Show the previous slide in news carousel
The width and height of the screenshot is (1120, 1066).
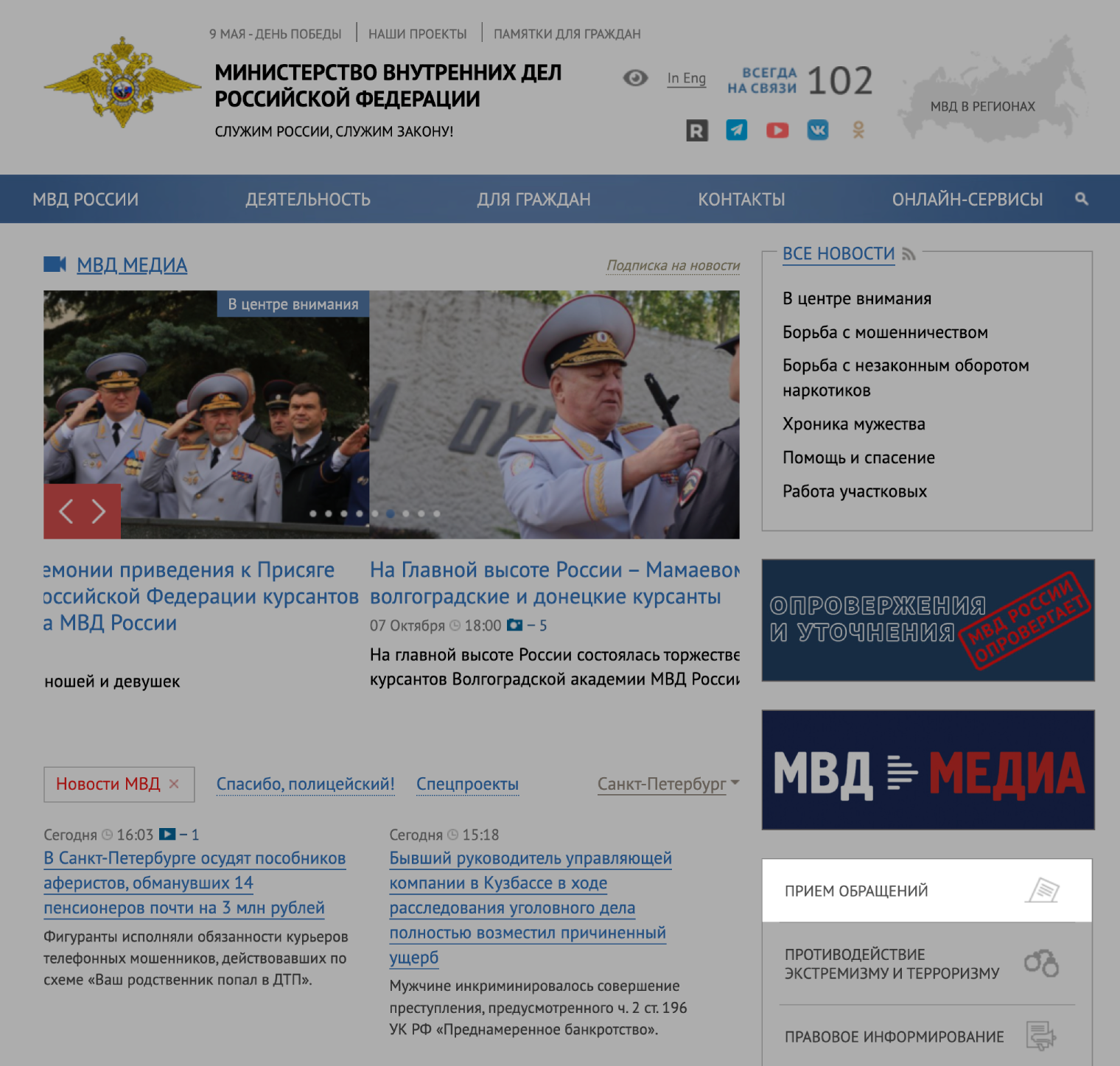tap(66, 511)
